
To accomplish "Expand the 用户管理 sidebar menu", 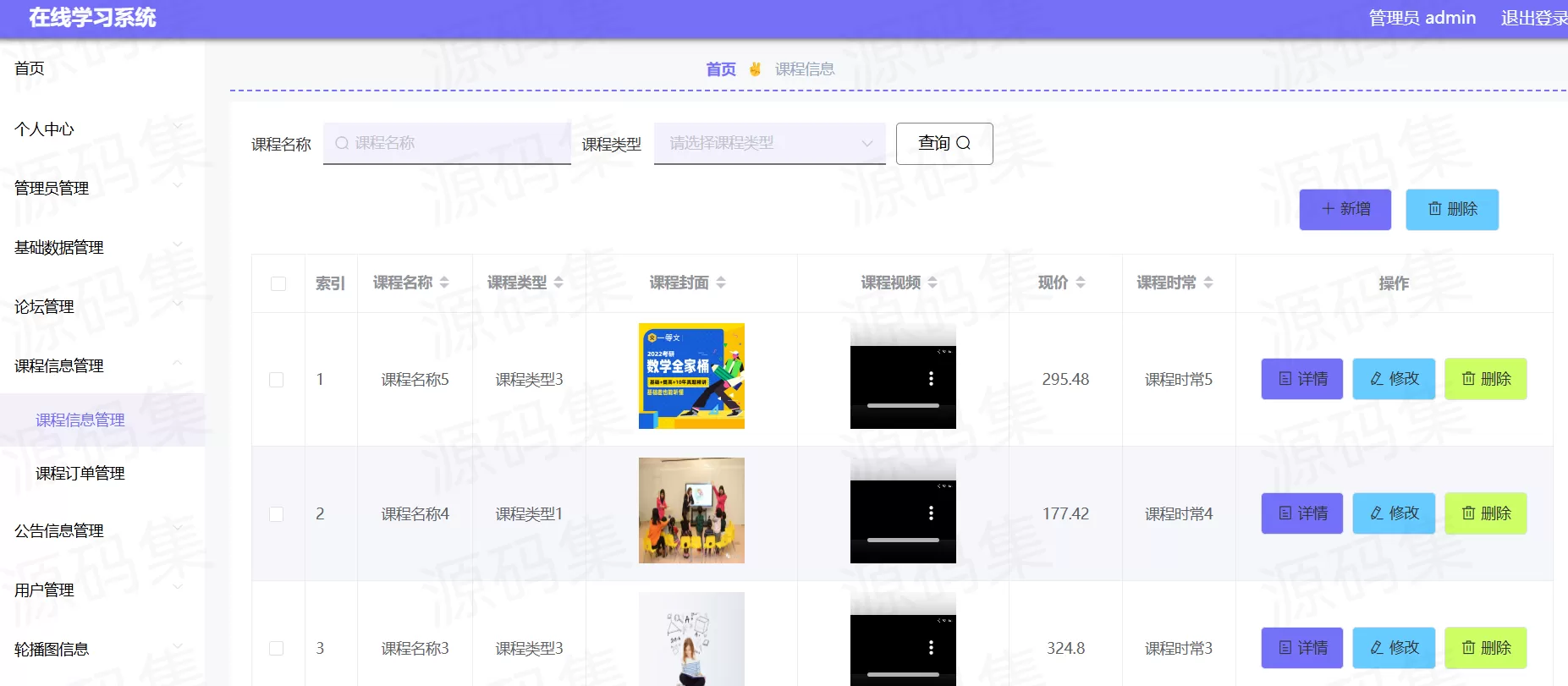I will [102, 590].
